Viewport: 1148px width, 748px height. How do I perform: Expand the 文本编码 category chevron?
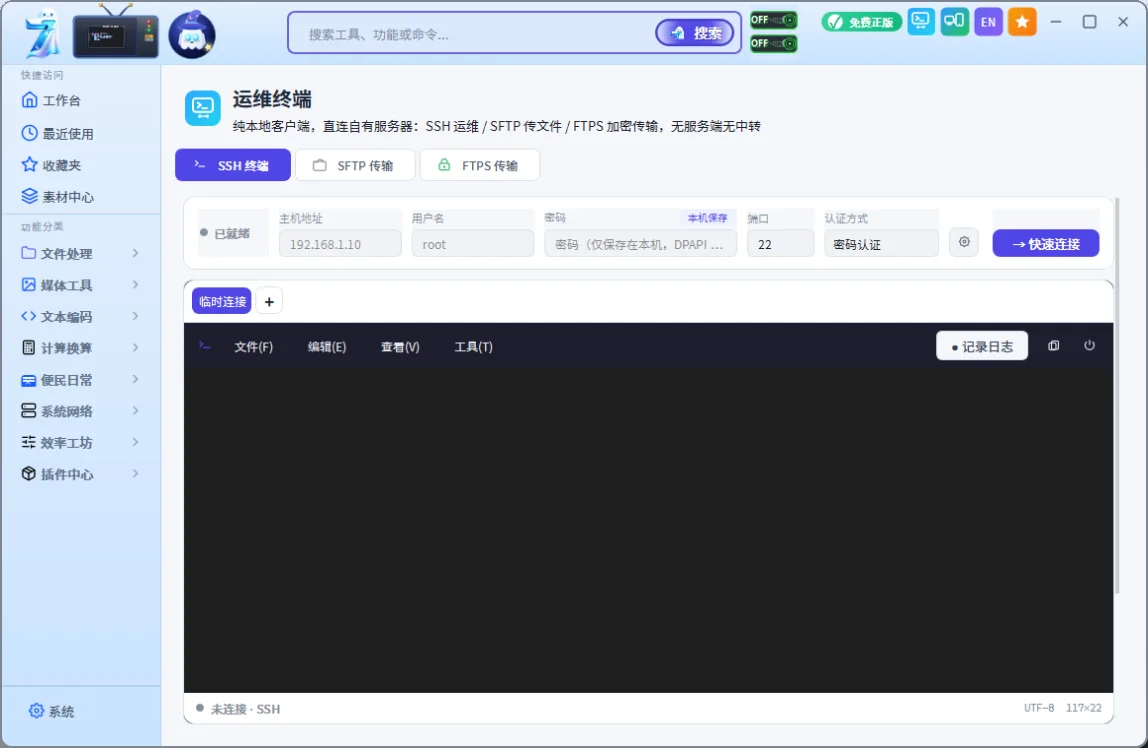135,316
